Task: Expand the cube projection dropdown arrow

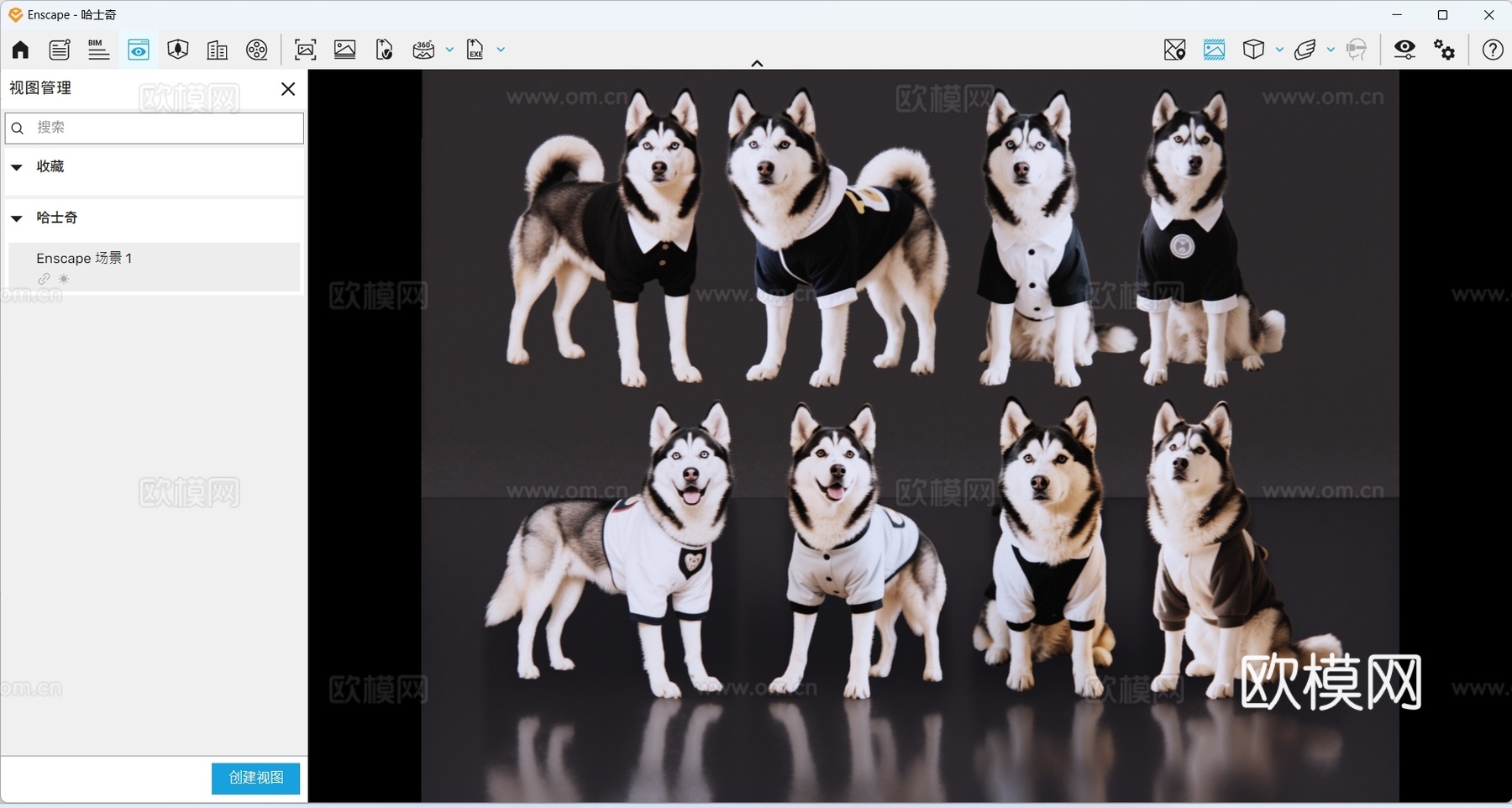Action: pos(1279,50)
